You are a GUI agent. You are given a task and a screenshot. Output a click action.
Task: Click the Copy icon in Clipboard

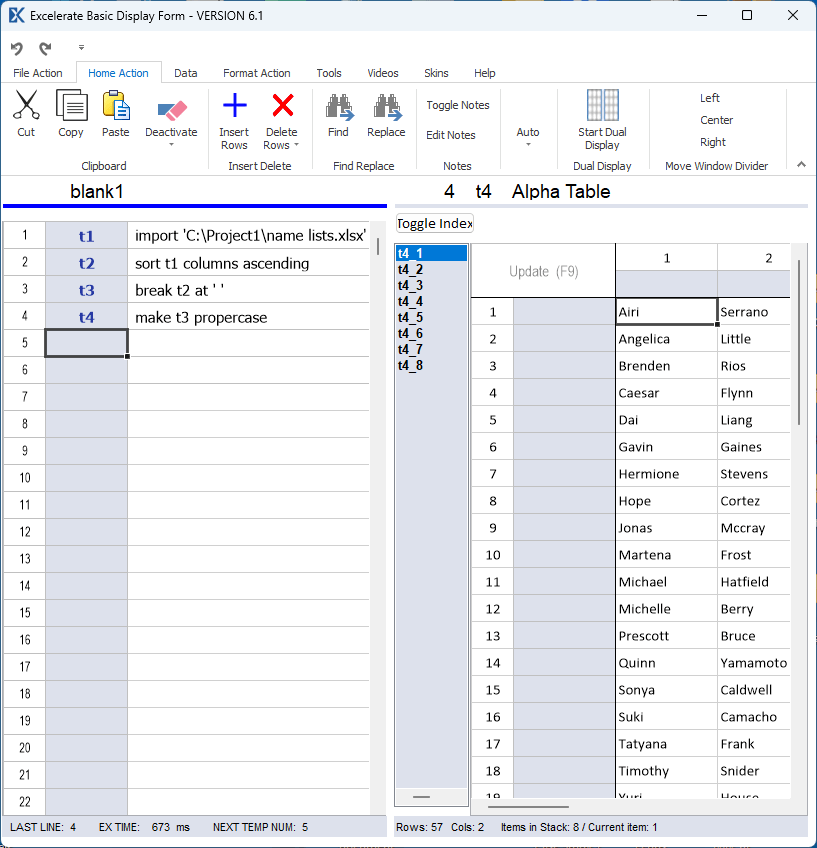(x=71, y=105)
